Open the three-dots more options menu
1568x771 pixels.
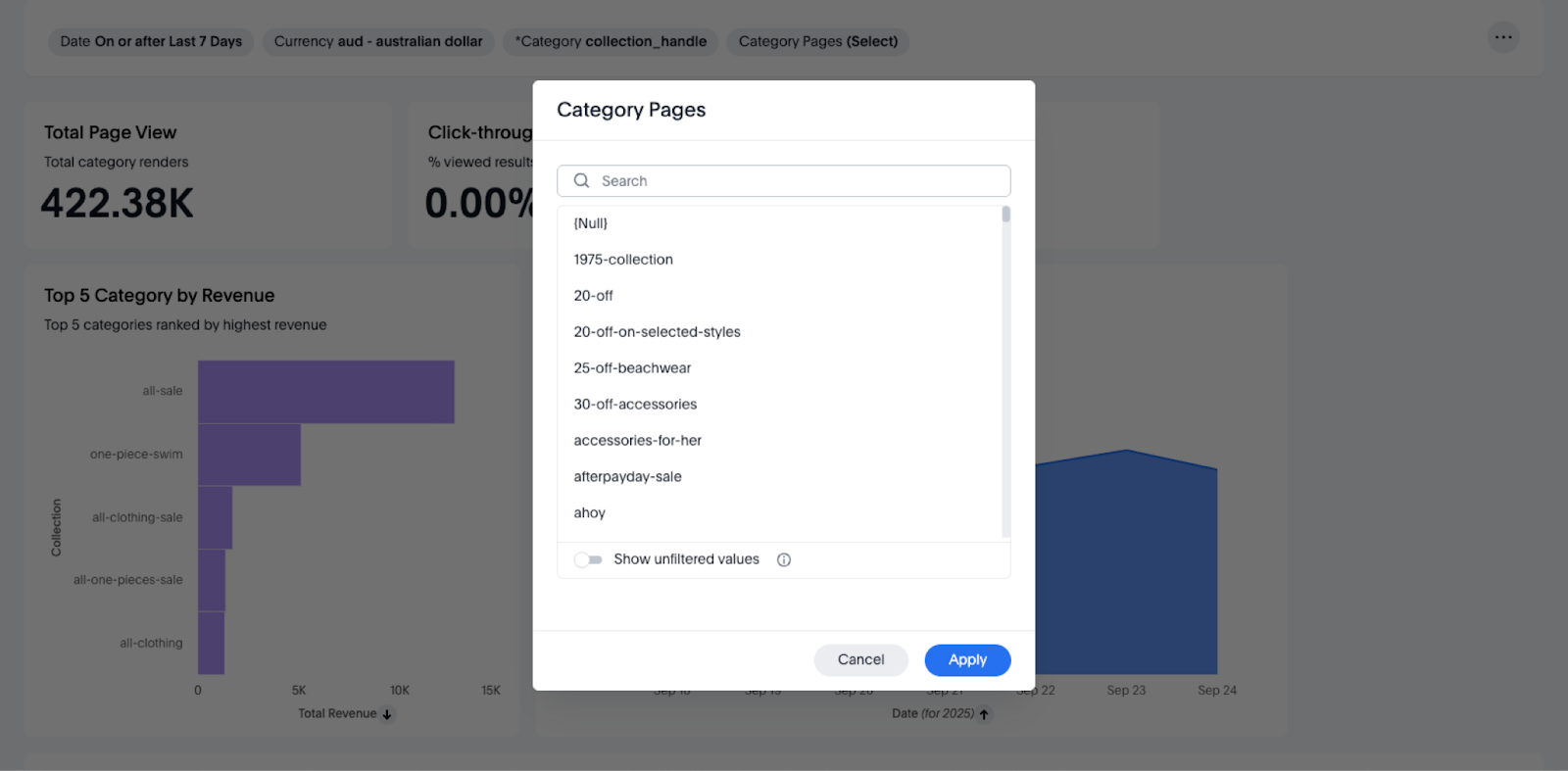(x=1502, y=37)
